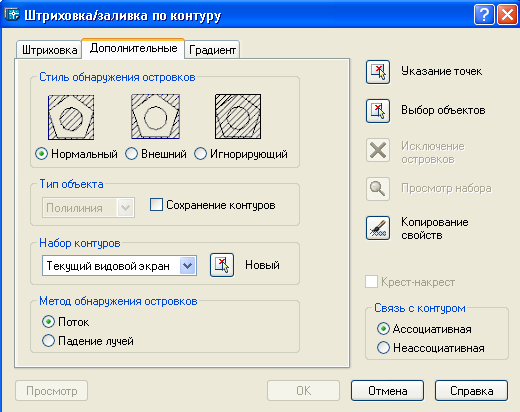Click the Указание точек label
520x412 pixels.
coord(441,71)
